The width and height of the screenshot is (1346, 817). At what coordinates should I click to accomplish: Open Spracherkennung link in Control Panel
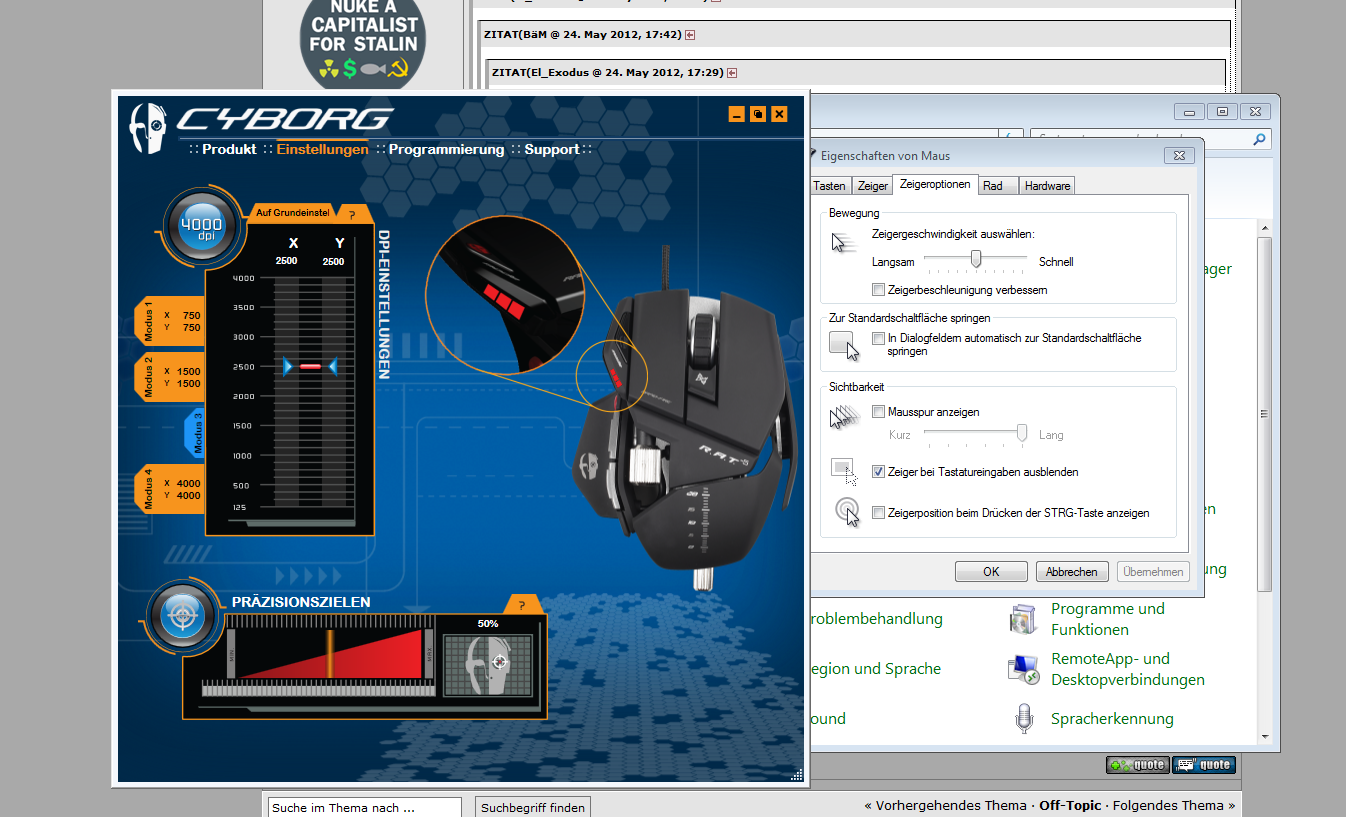tap(1112, 718)
